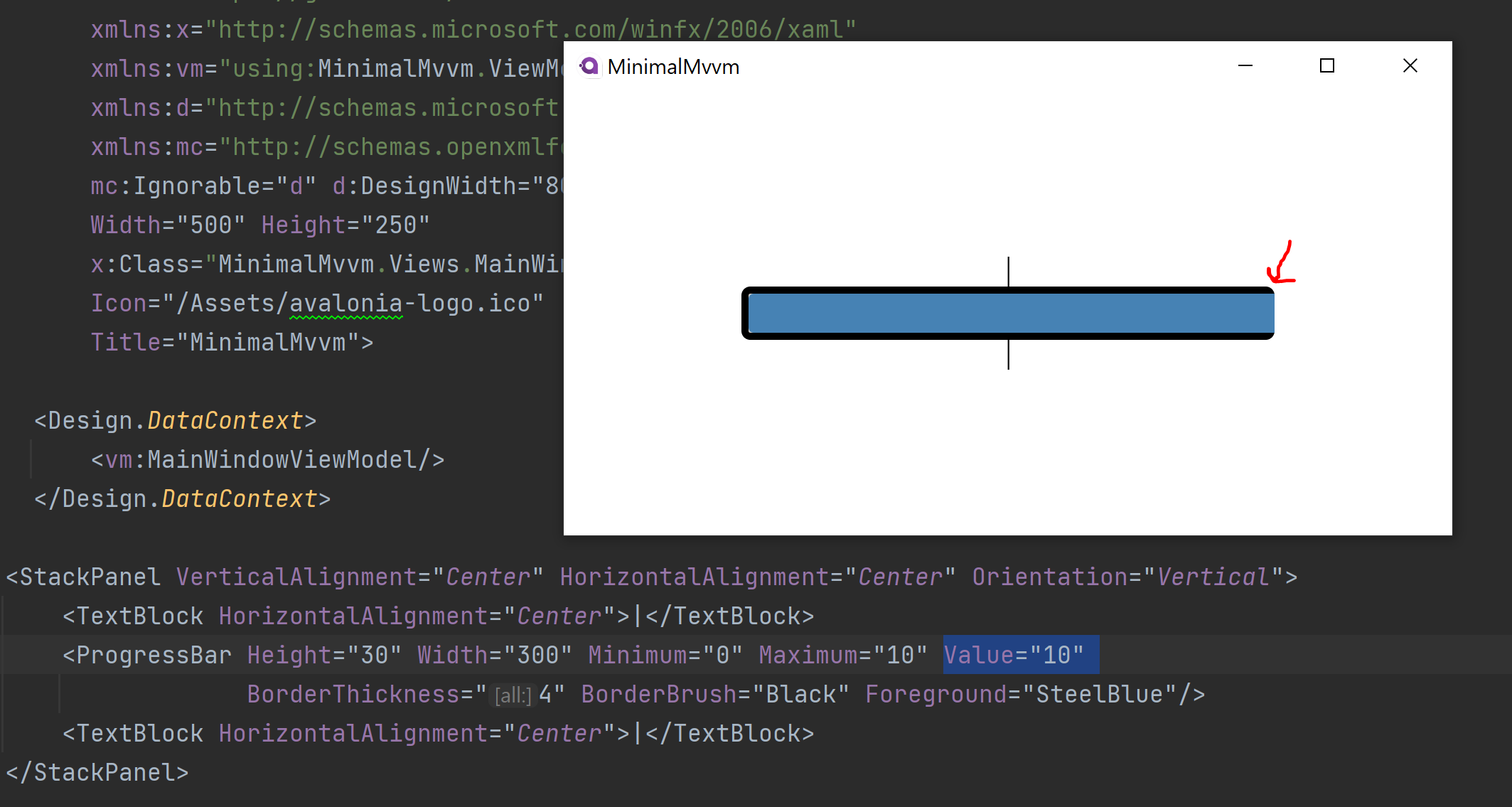
Task: Click the blue progress bar in the app window
Action: 1008,313
